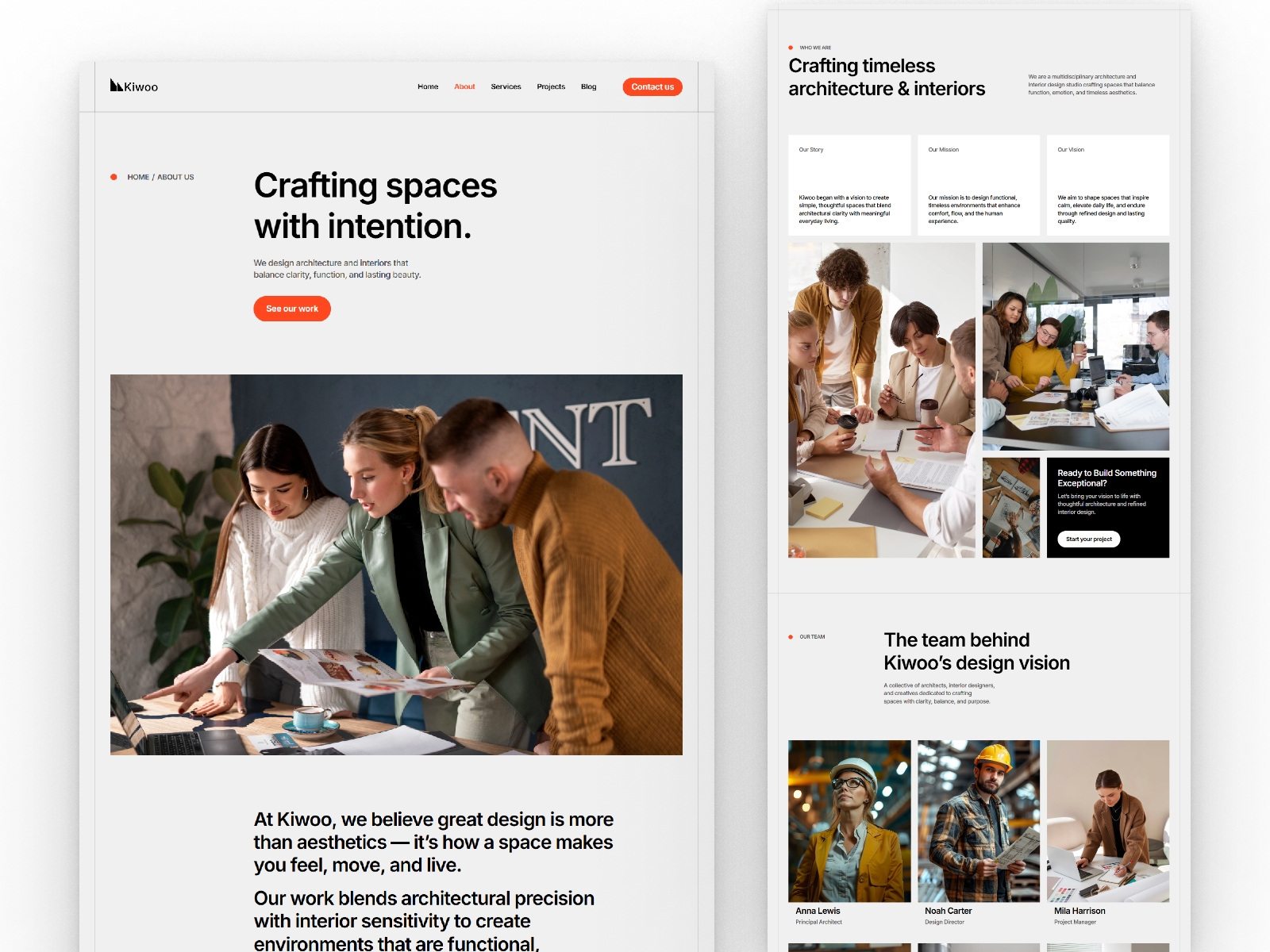Open the Projects nav link
The height and width of the screenshot is (952, 1270).
(x=551, y=86)
